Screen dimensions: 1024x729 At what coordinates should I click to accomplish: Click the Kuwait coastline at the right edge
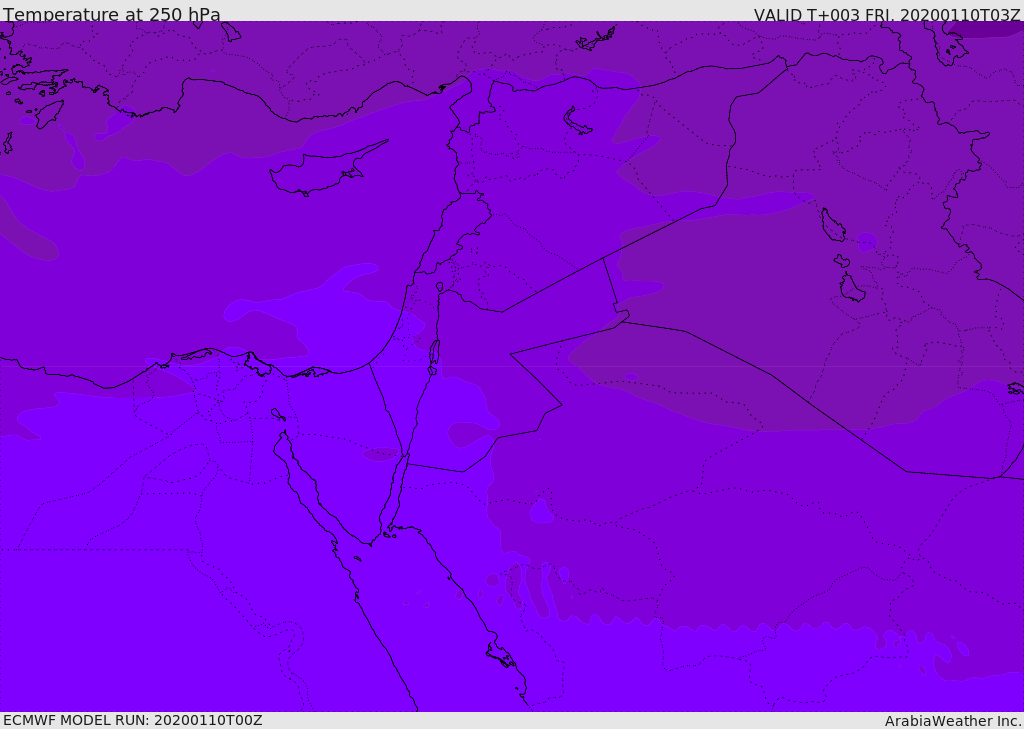click(1015, 388)
